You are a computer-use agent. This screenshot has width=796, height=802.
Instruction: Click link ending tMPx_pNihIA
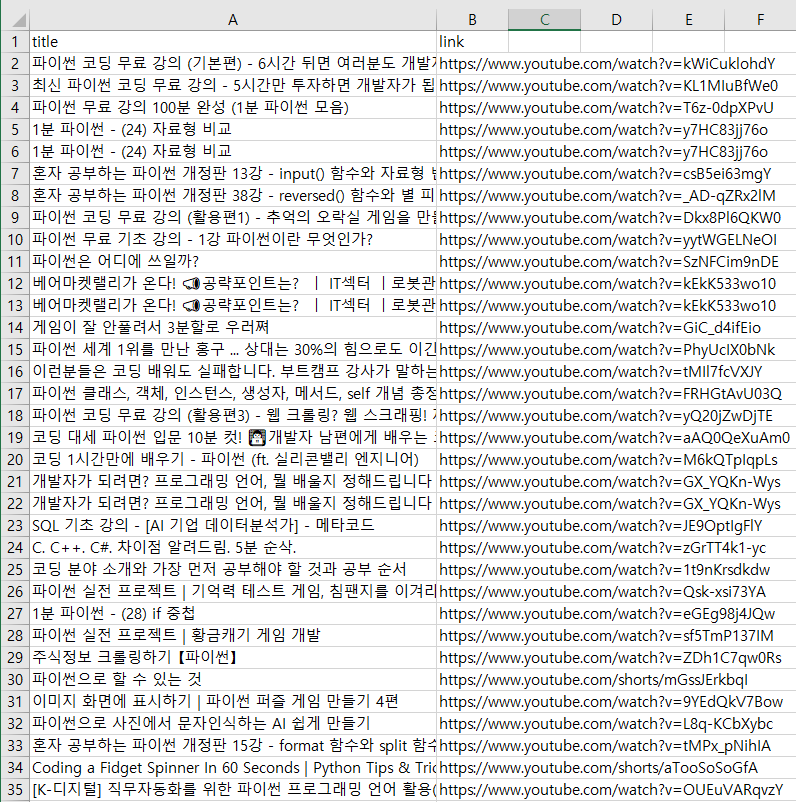click(x=605, y=746)
